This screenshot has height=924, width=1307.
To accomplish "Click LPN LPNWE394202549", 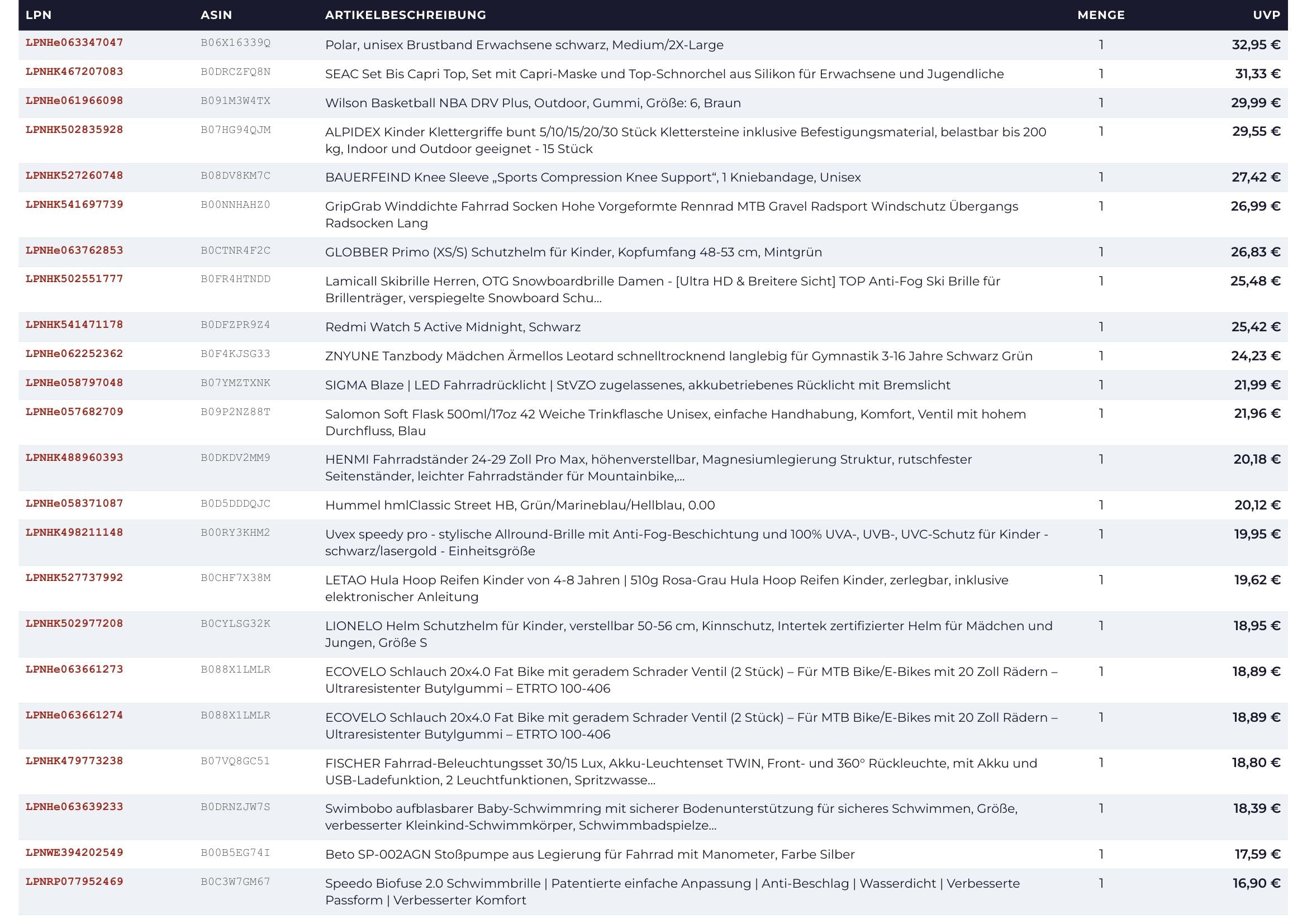I will 74,852.
